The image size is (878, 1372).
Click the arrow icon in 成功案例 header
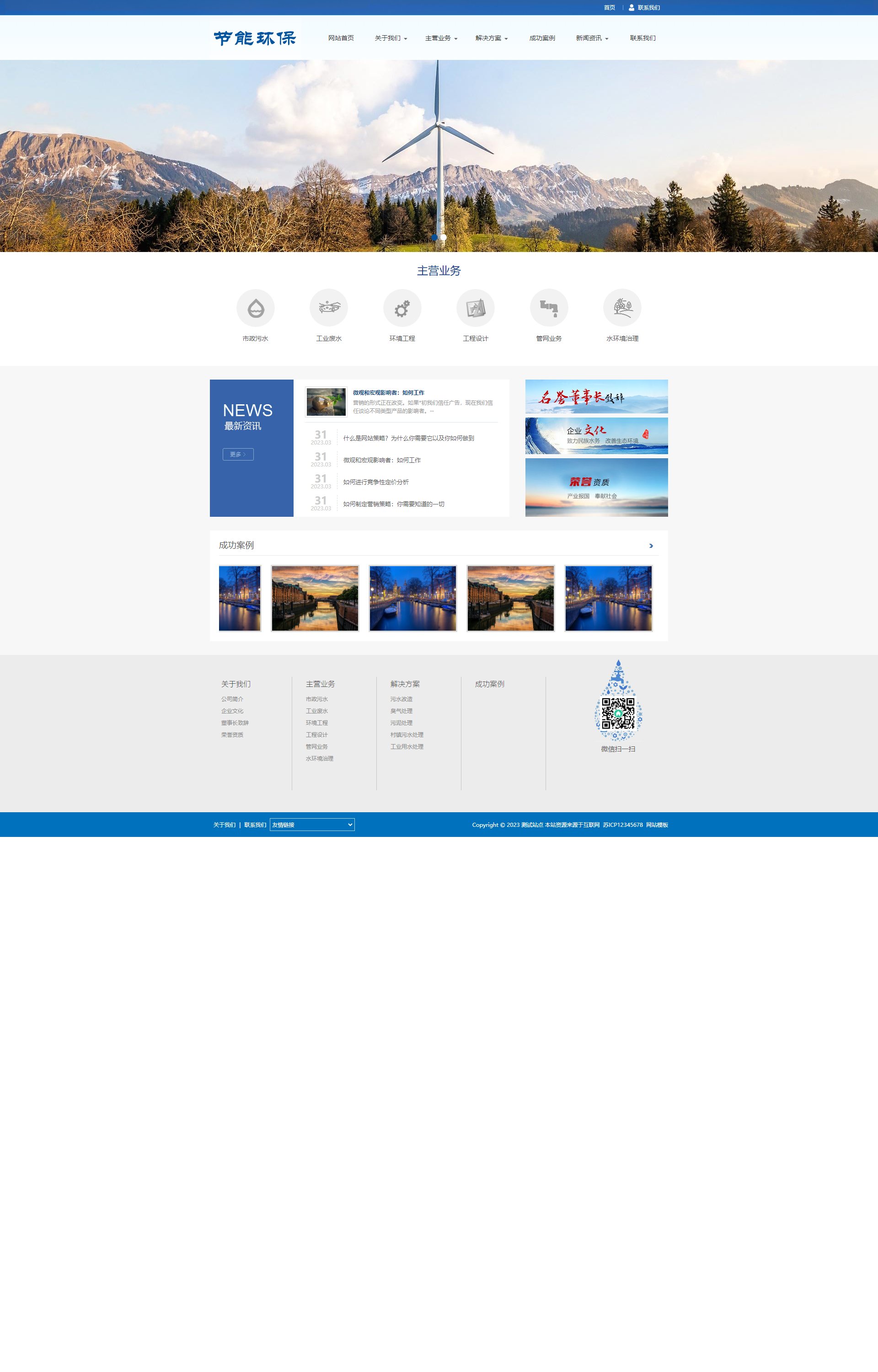pyautogui.click(x=651, y=546)
